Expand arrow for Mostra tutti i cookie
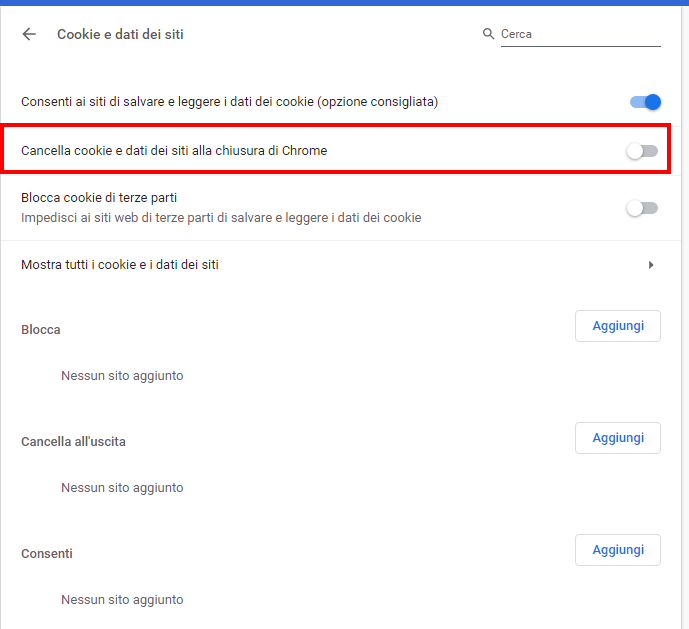This screenshot has height=629, width=689. (651, 265)
